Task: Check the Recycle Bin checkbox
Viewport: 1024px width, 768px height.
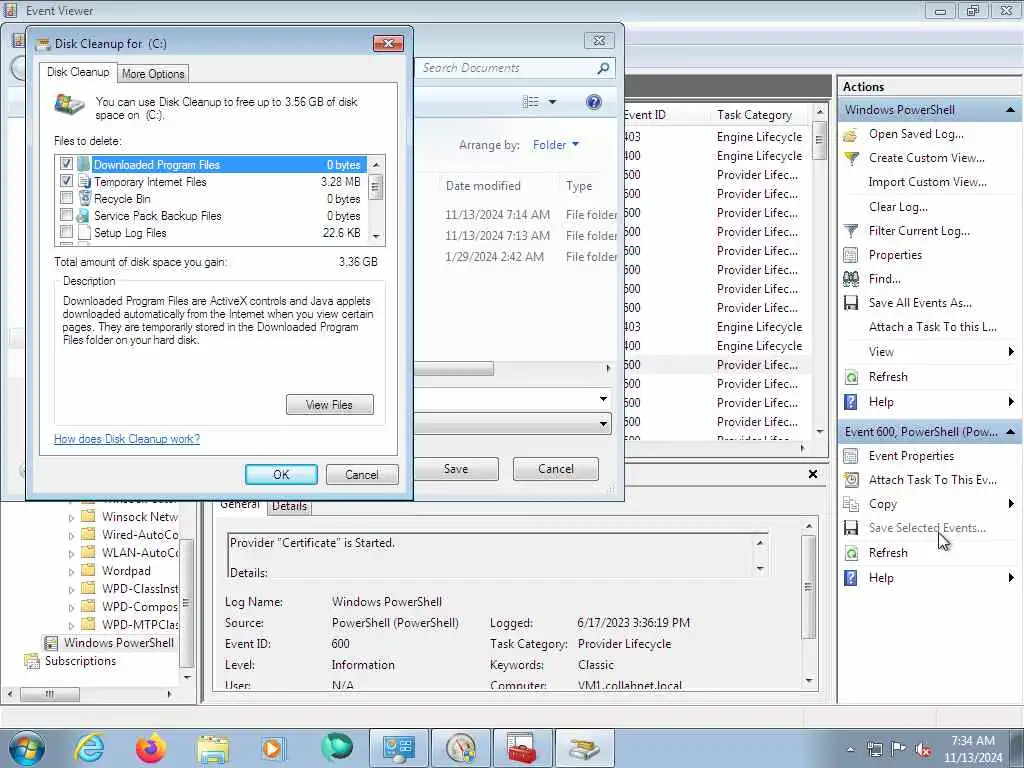Action: (67, 198)
